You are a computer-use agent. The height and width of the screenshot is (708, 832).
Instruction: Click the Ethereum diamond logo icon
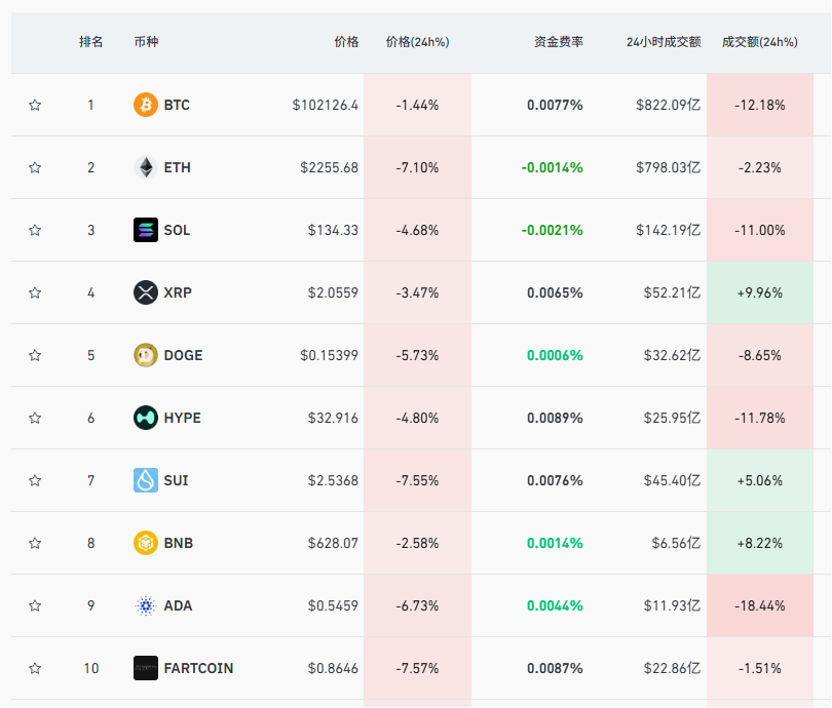(146, 168)
